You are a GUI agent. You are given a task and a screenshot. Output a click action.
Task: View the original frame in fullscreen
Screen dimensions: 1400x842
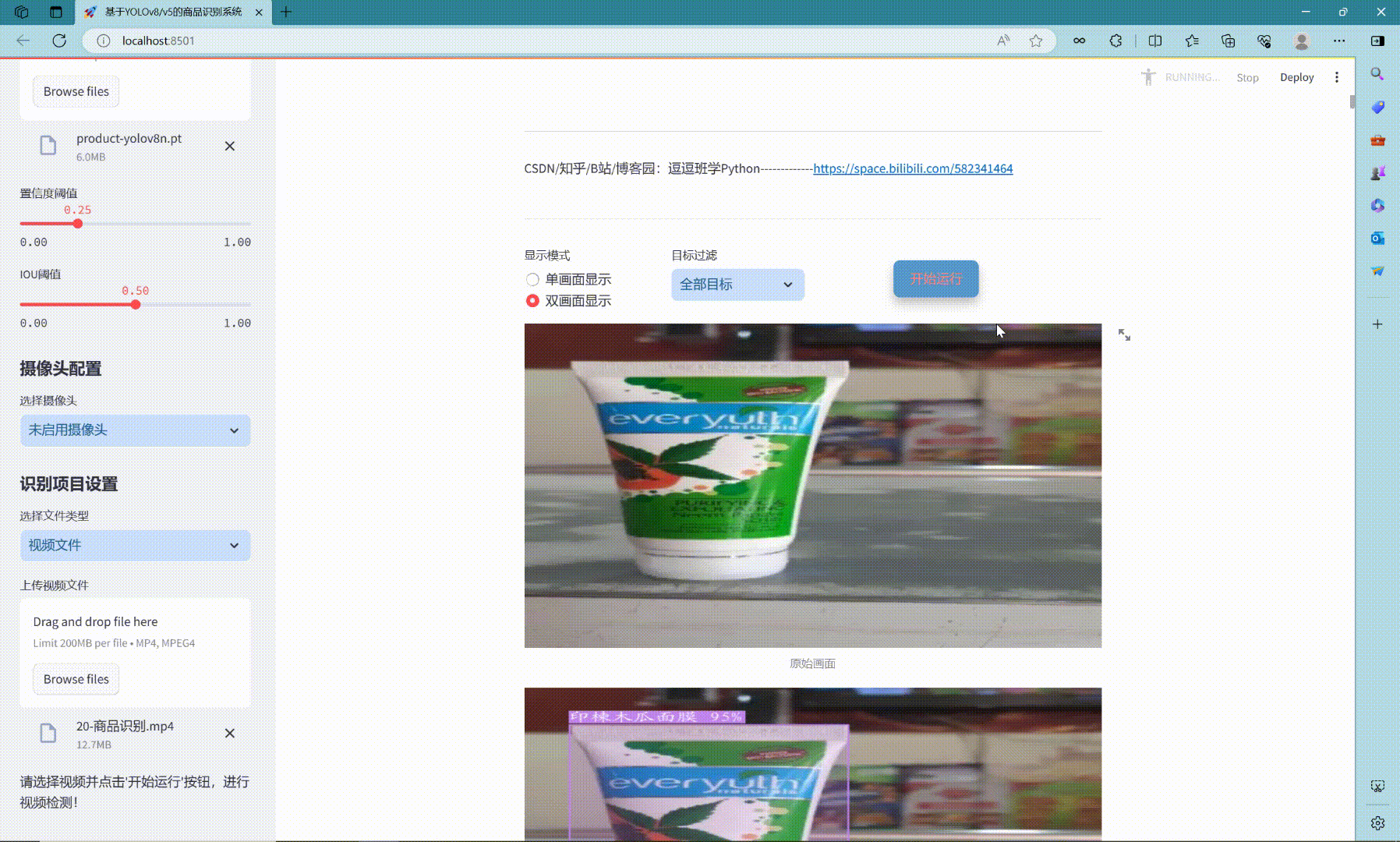click(1124, 334)
